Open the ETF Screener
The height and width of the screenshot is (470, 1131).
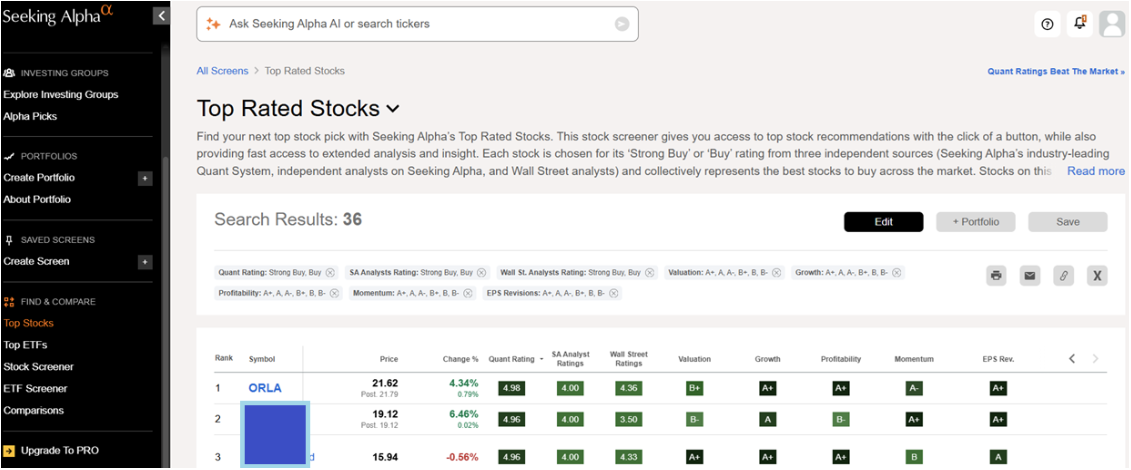(x=35, y=388)
